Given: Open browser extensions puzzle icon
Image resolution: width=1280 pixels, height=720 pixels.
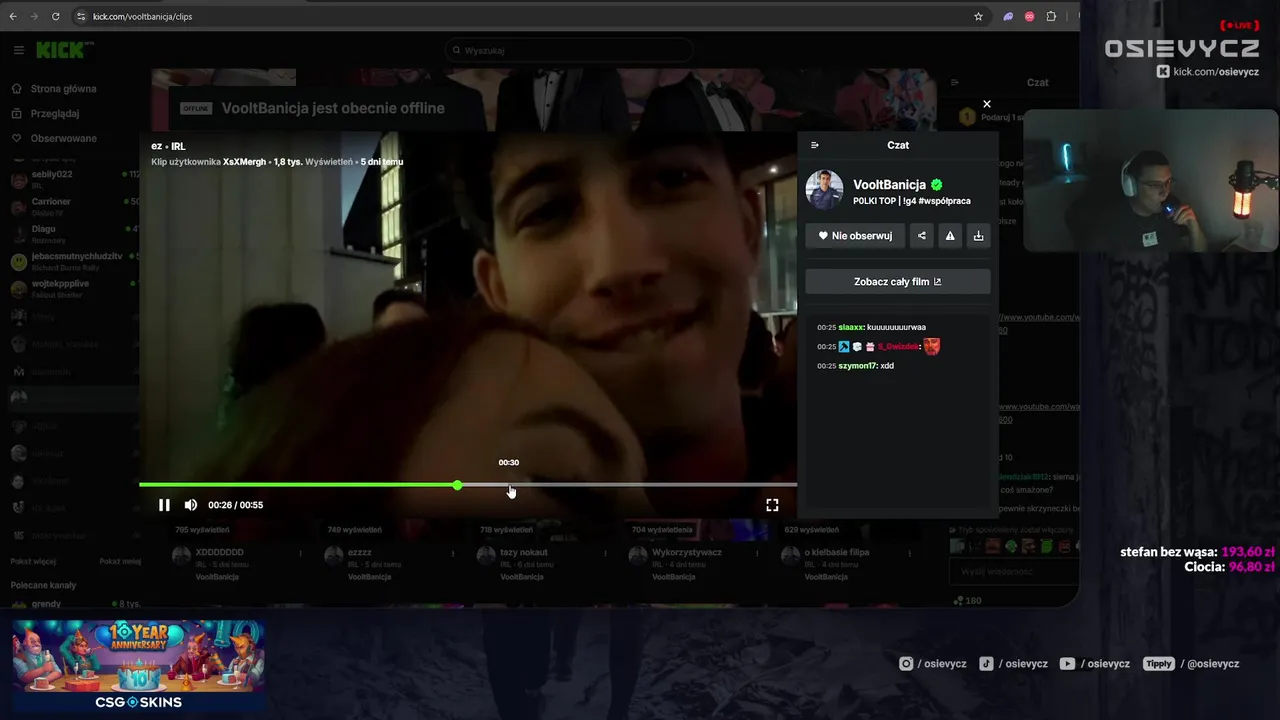Looking at the screenshot, I should 1051,16.
